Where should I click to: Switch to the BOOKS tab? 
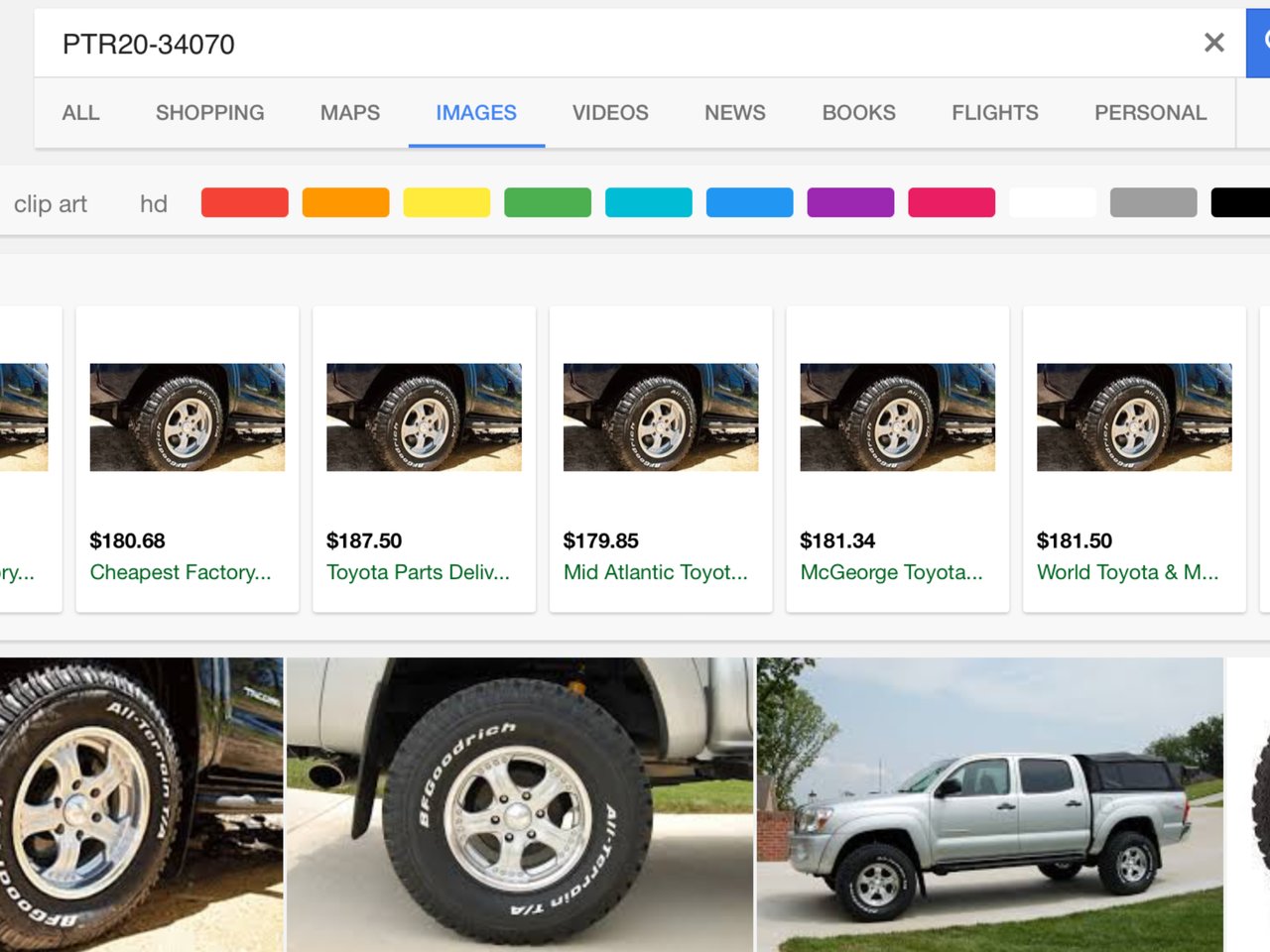(858, 113)
